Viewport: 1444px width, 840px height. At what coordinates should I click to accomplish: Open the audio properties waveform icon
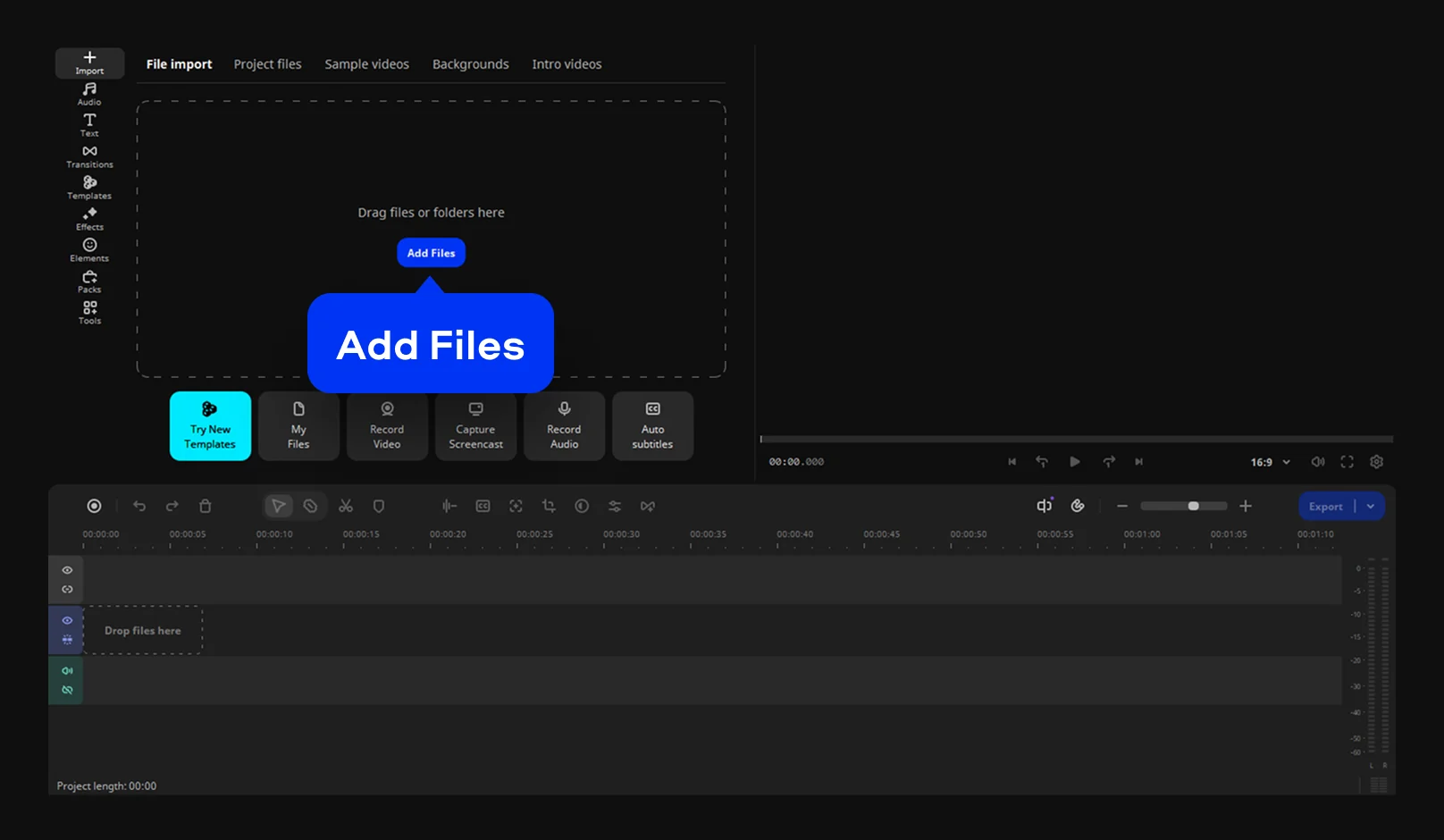click(449, 506)
